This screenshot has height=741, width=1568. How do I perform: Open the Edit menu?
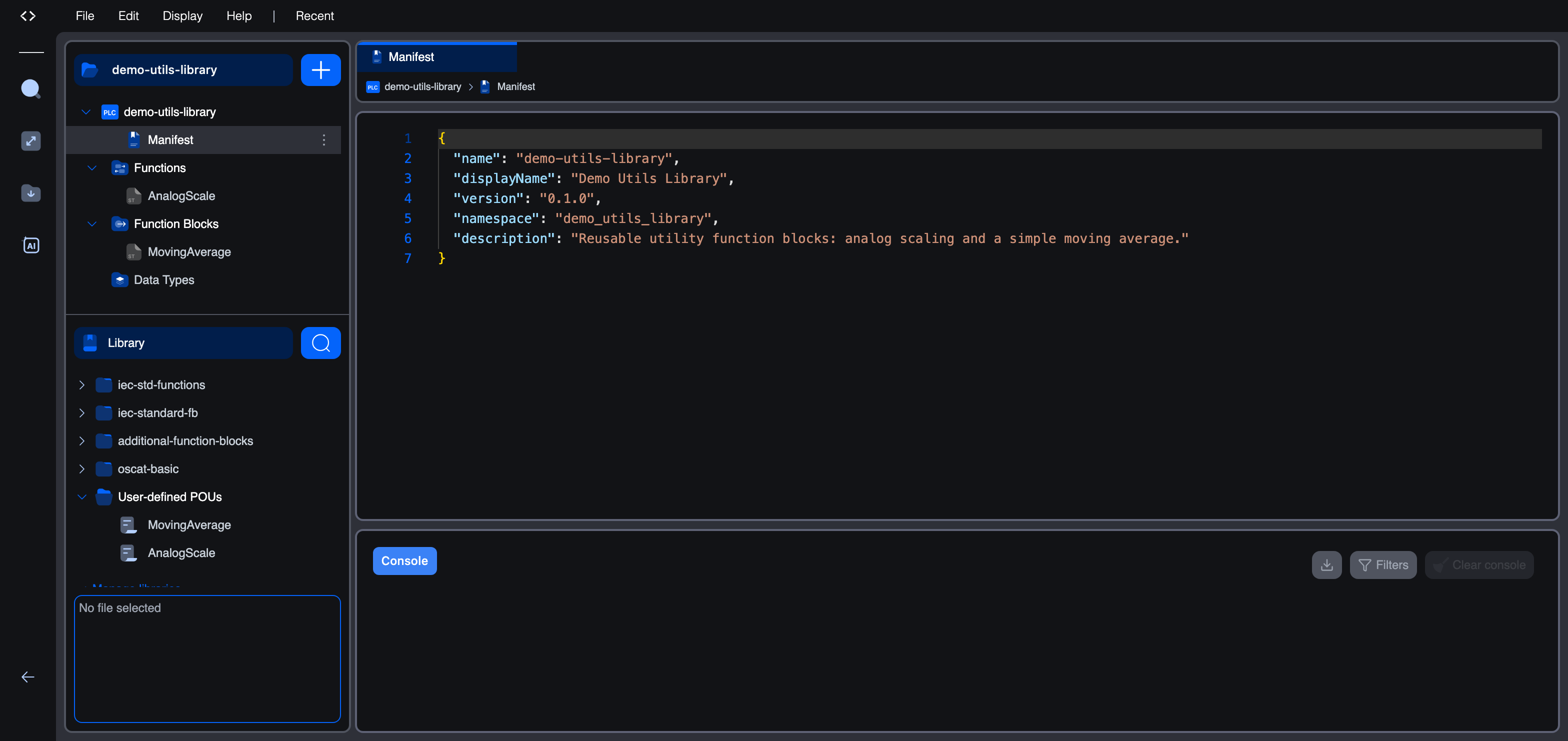click(x=128, y=16)
